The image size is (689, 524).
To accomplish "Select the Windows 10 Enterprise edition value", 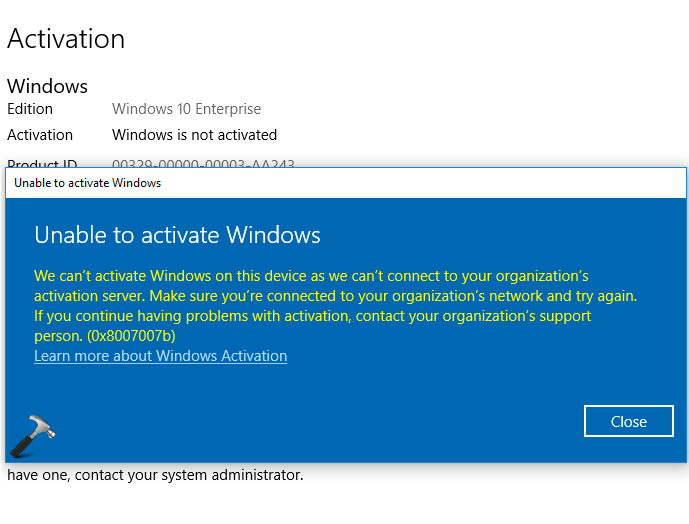I will coord(186,109).
